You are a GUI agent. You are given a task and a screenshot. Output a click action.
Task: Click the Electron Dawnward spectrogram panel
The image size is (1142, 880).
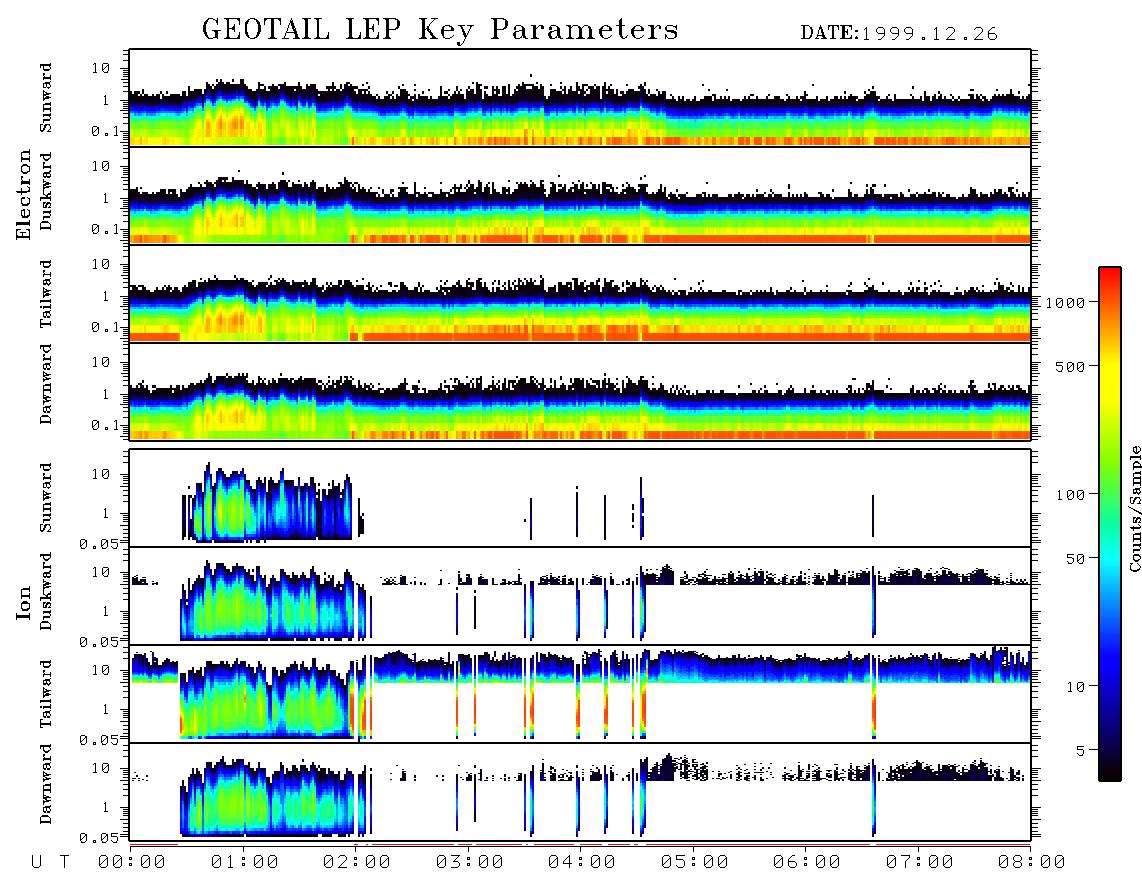pos(580,391)
